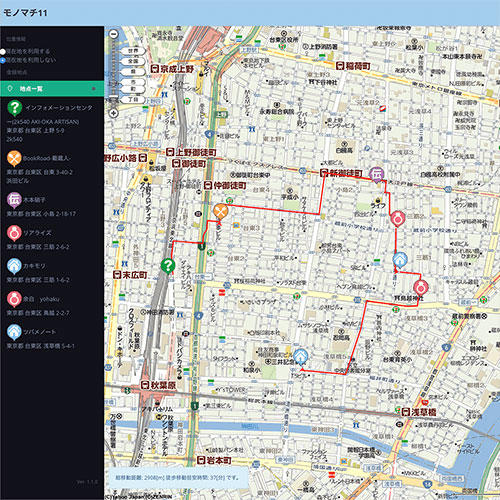Click the モノマチ11 title in header

pos(25,13)
